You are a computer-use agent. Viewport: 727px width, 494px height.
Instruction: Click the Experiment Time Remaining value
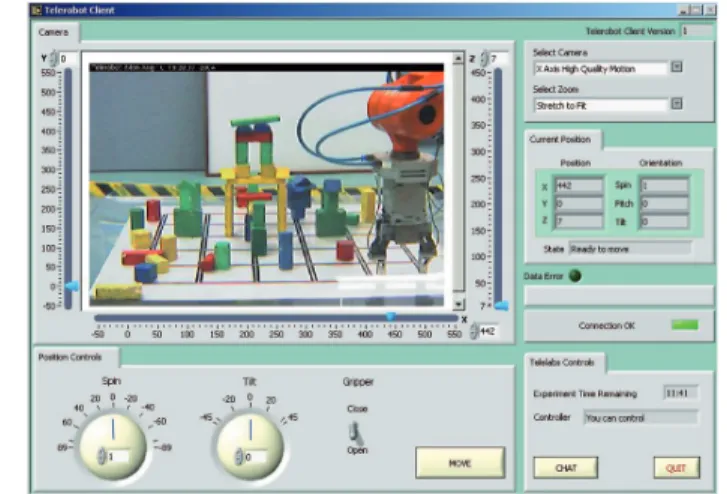(x=680, y=393)
